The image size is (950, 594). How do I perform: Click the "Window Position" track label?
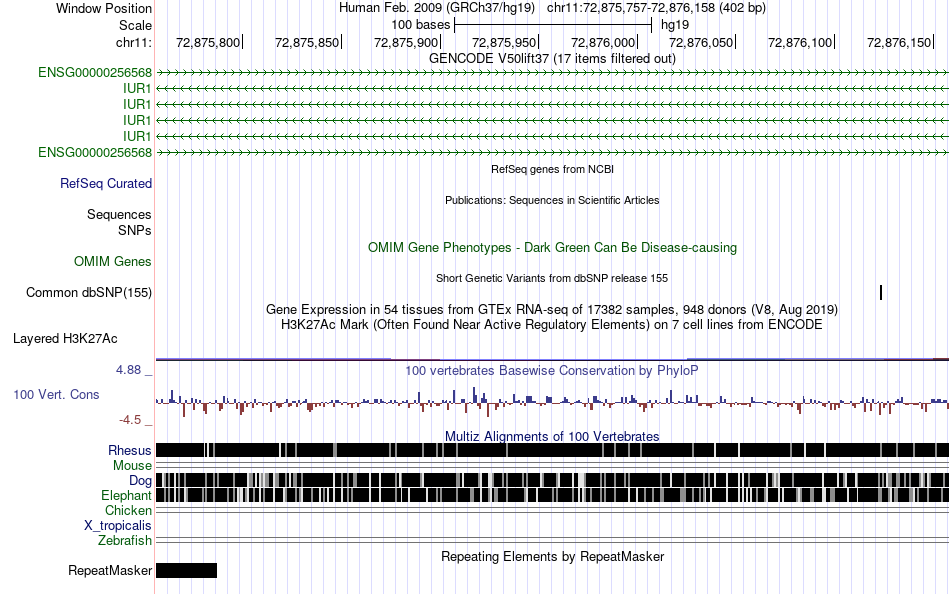pyautogui.click(x=104, y=8)
